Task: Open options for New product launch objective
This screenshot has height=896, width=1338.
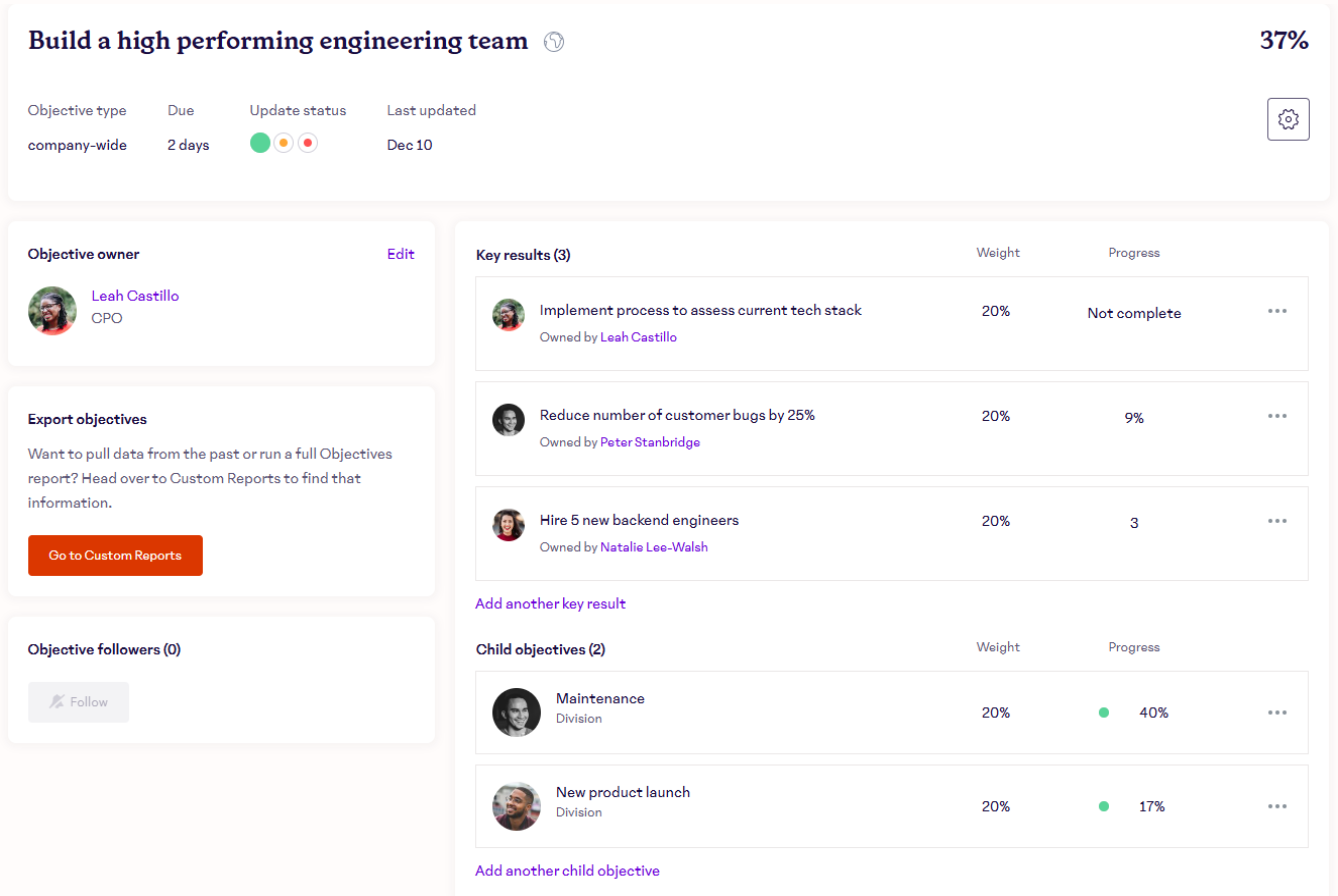Action: coord(1277,806)
